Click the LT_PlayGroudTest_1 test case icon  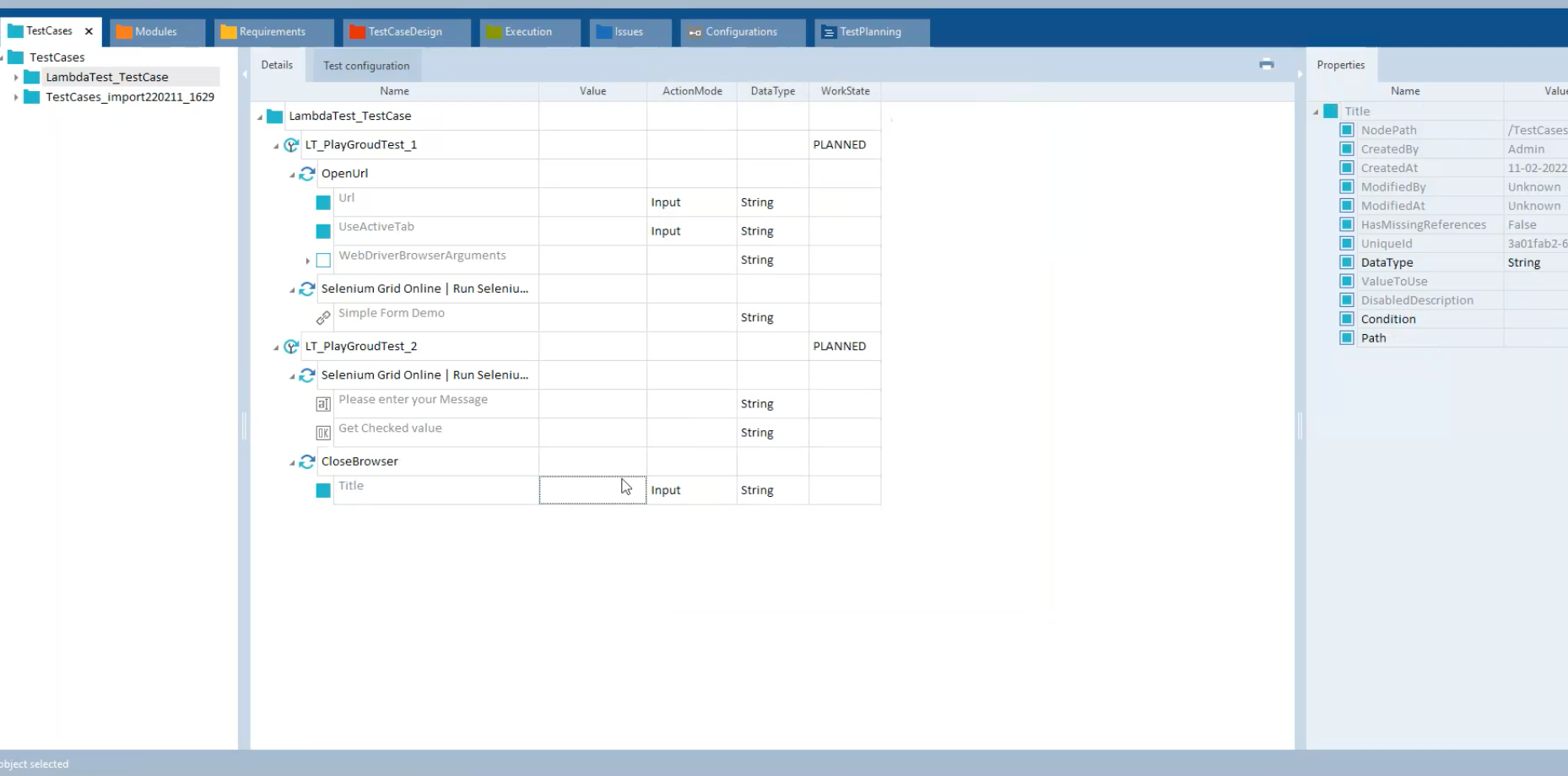click(x=291, y=145)
